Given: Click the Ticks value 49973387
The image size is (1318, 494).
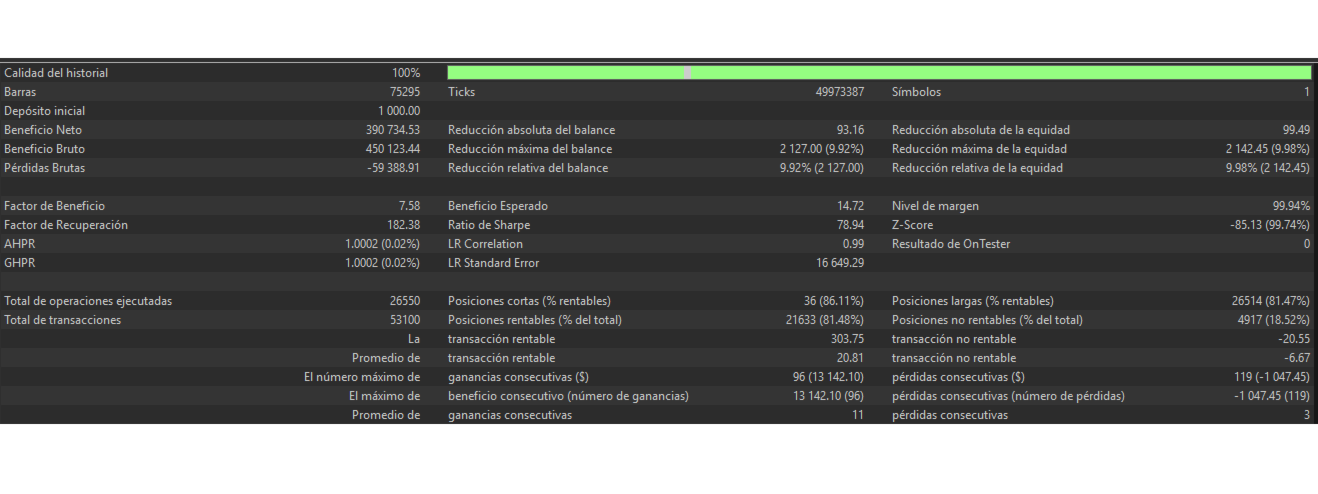Looking at the screenshot, I should click(840, 92).
